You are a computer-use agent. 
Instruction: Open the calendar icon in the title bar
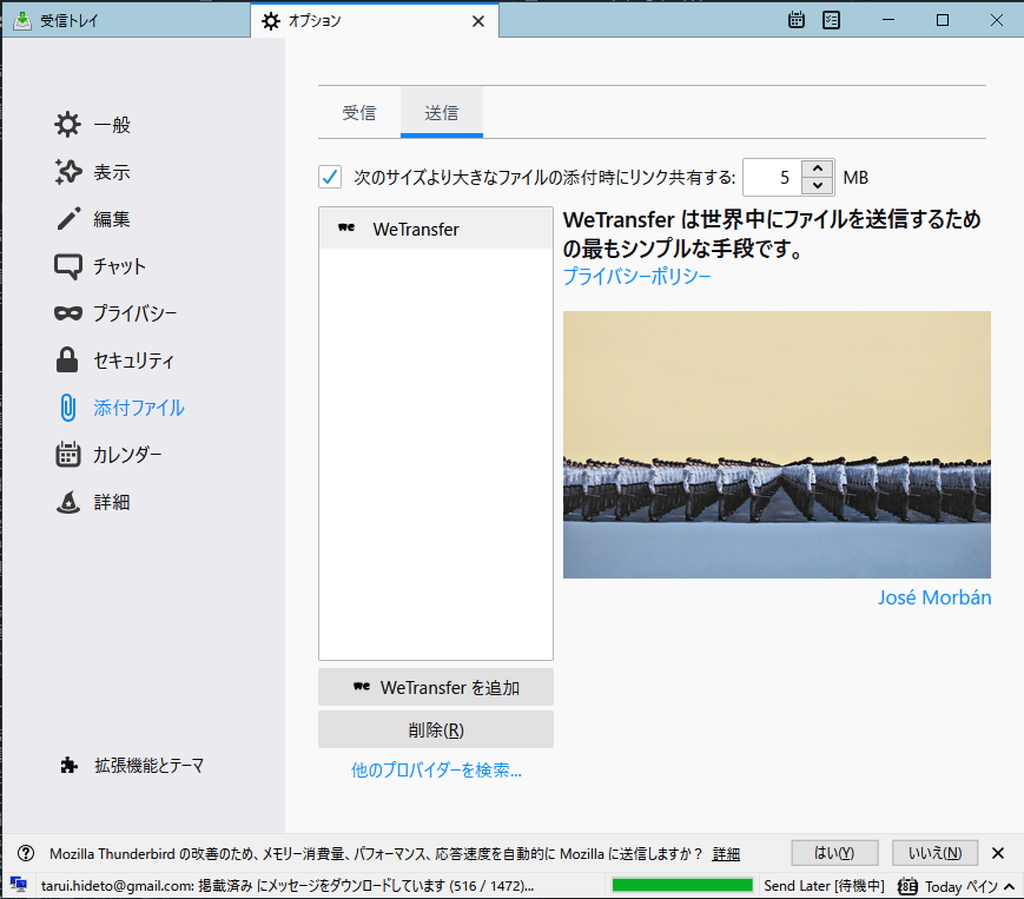click(796, 20)
